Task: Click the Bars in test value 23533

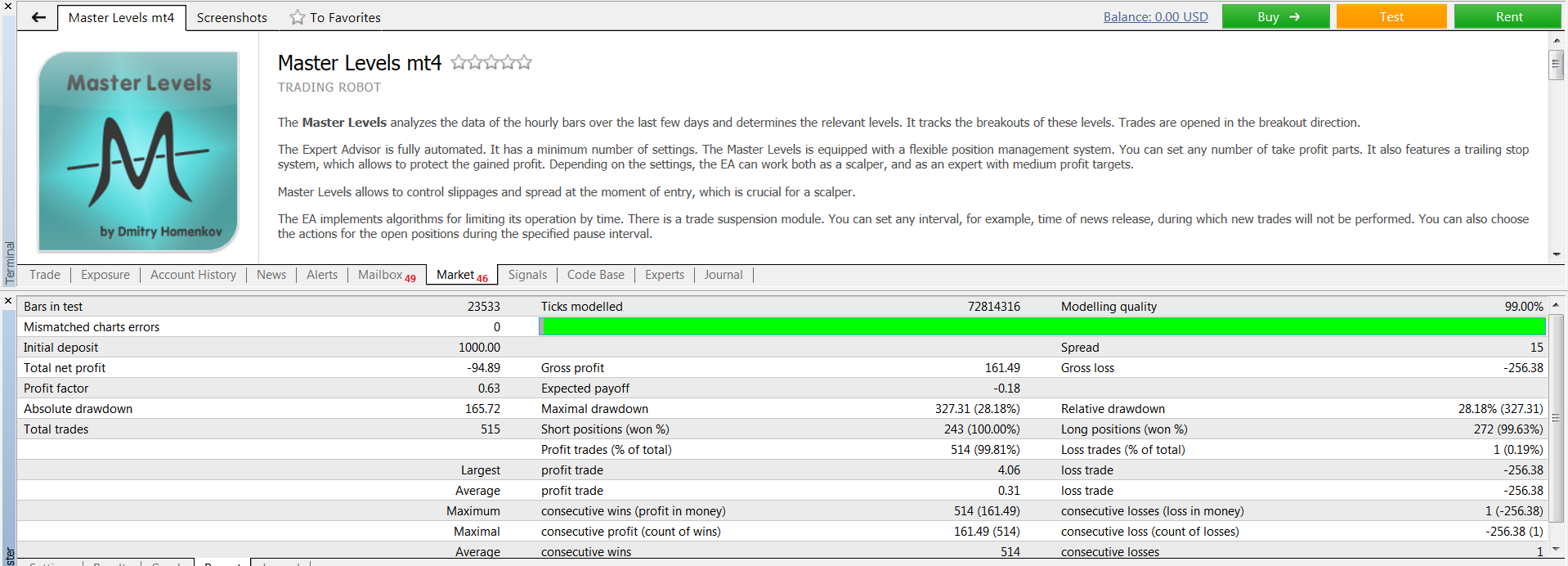Action: point(484,307)
